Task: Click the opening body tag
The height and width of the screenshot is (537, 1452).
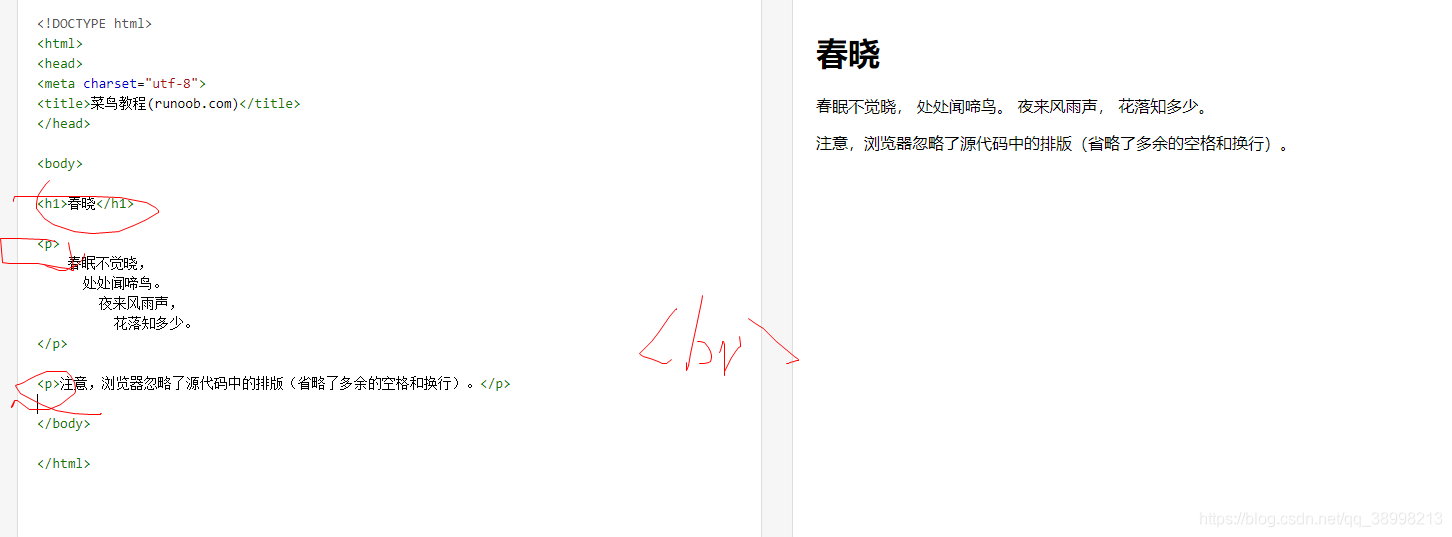Action: tap(60, 163)
